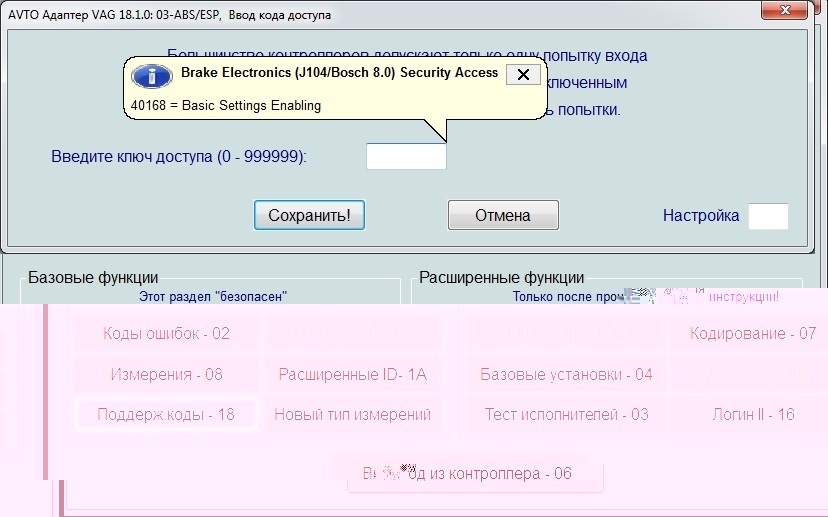The height and width of the screenshot is (517, 828).
Task: Choose Новый тип измерений
Action: (352, 414)
